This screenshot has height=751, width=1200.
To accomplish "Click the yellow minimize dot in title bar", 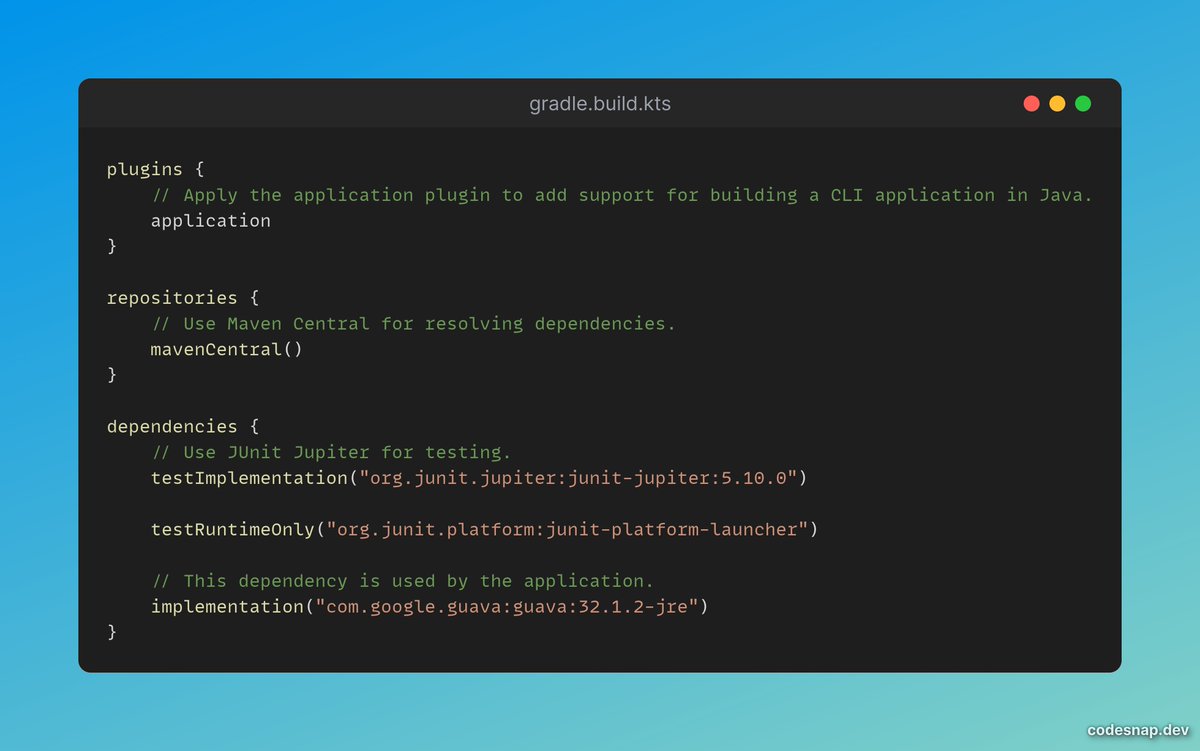I will (1057, 104).
